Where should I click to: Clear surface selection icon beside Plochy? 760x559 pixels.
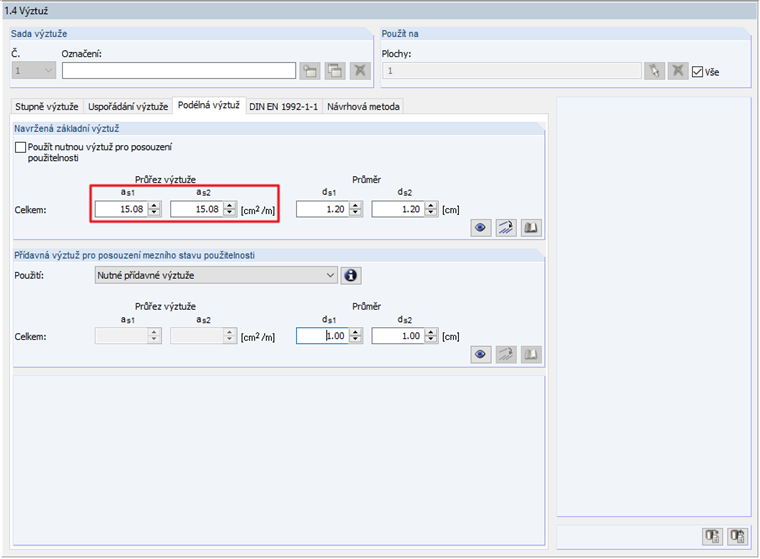(x=678, y=71)
